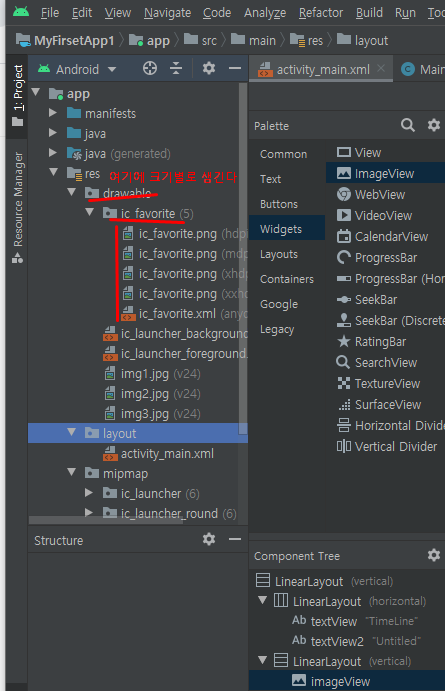Hide the Structure panel
The width and height of the screenshot is (445, 691).
235,539
